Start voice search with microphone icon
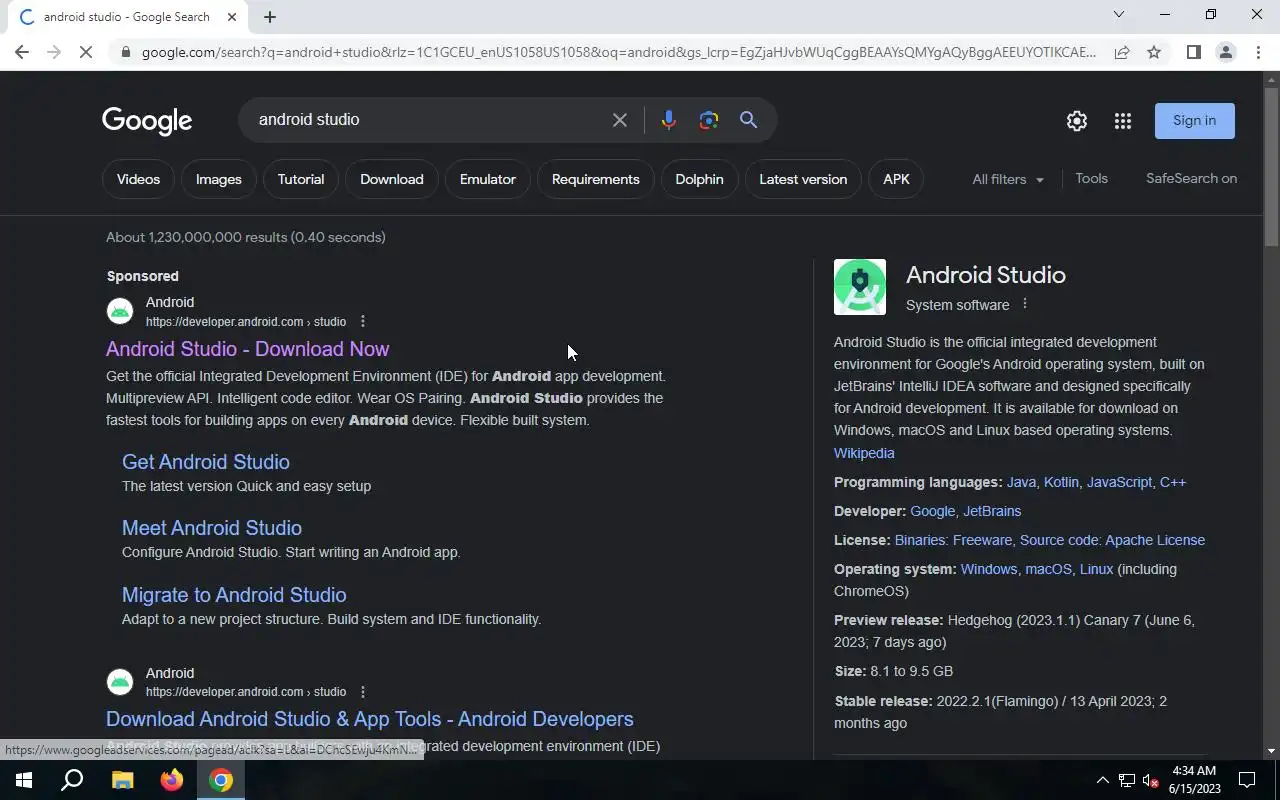 pyautogui.click(x=669, y=120)
